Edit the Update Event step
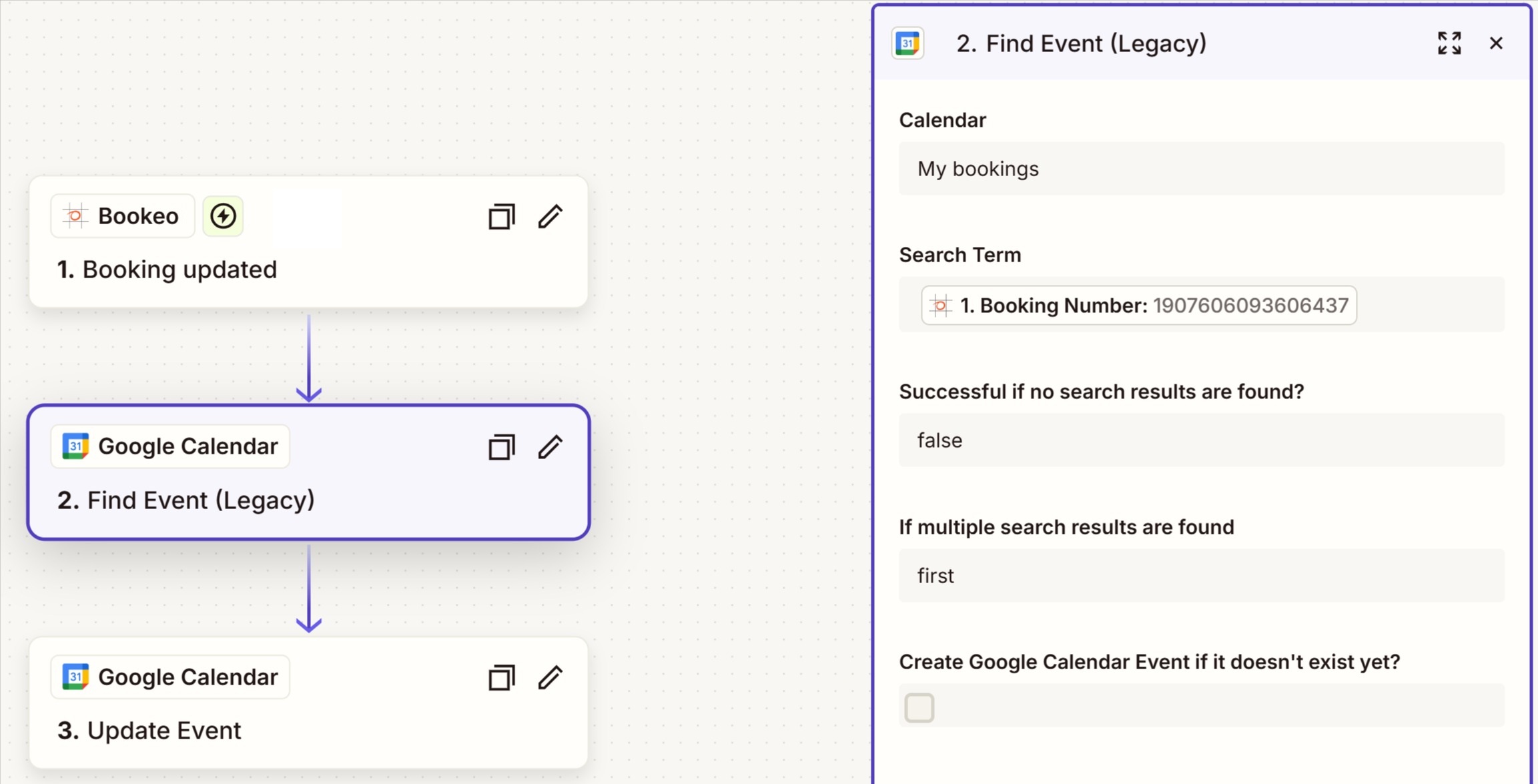The image size is (1538, 784). point(550,677)
